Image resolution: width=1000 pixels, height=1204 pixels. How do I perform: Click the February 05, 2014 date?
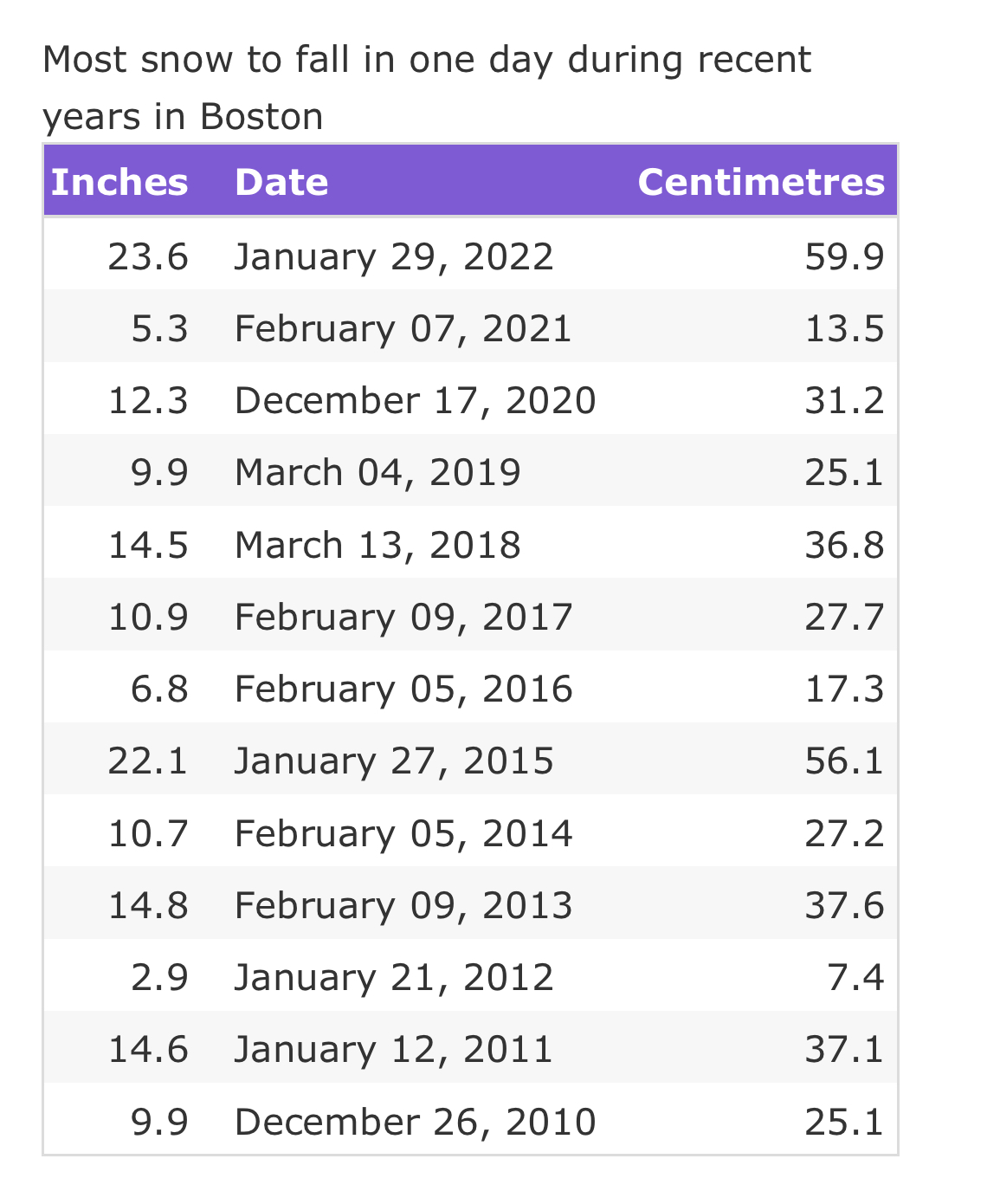pyautogui.click(x=403, y=833)
